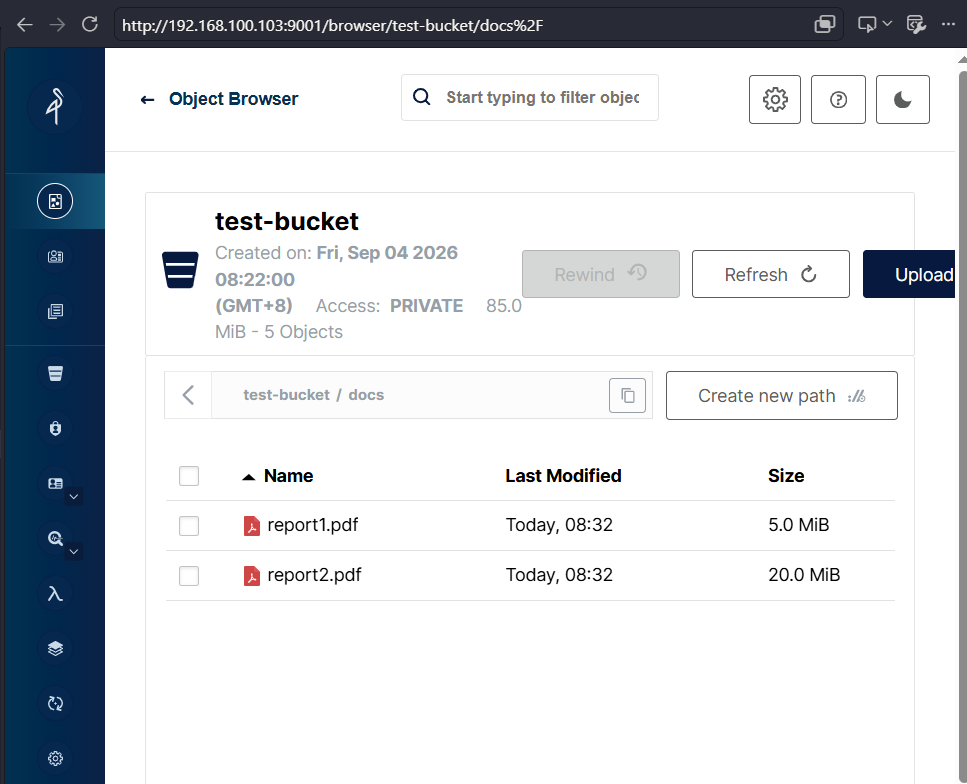Open the report2.pdf file name

point(315,575)
